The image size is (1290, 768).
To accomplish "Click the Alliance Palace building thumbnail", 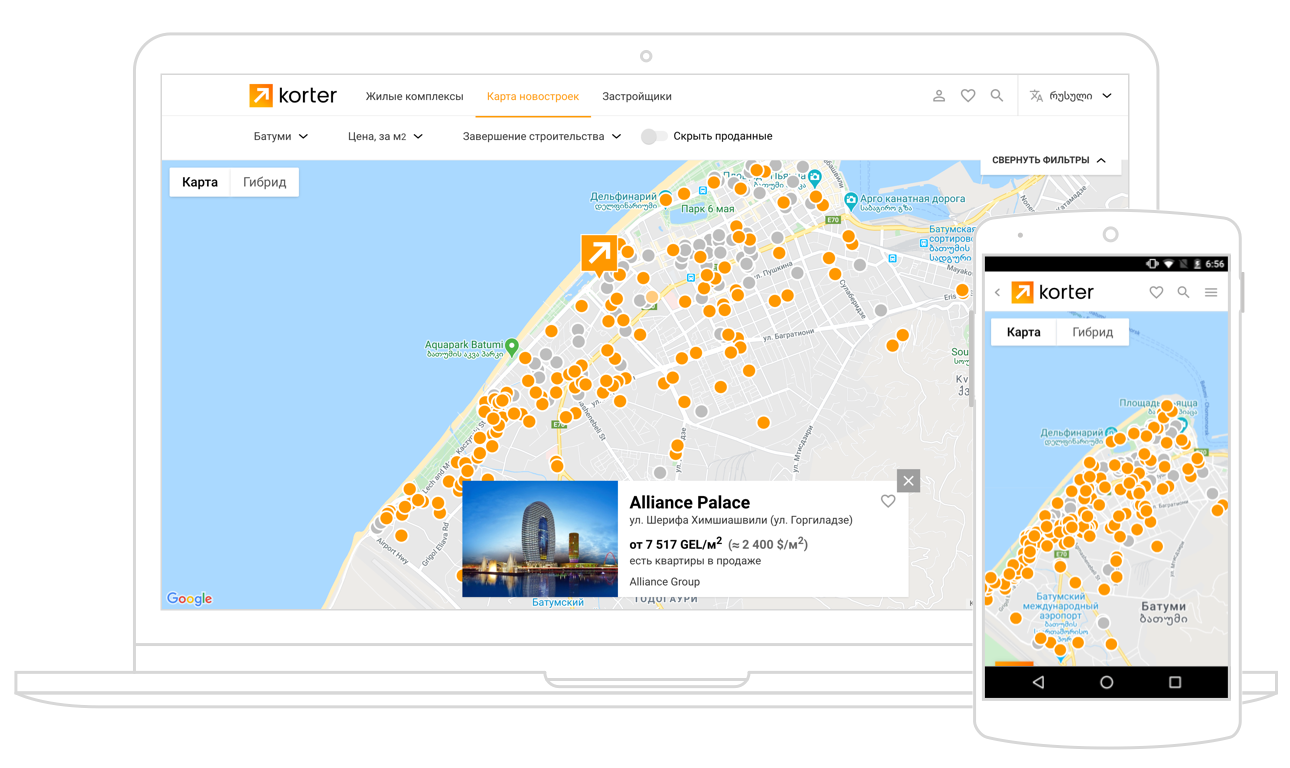I will (540, 539).
